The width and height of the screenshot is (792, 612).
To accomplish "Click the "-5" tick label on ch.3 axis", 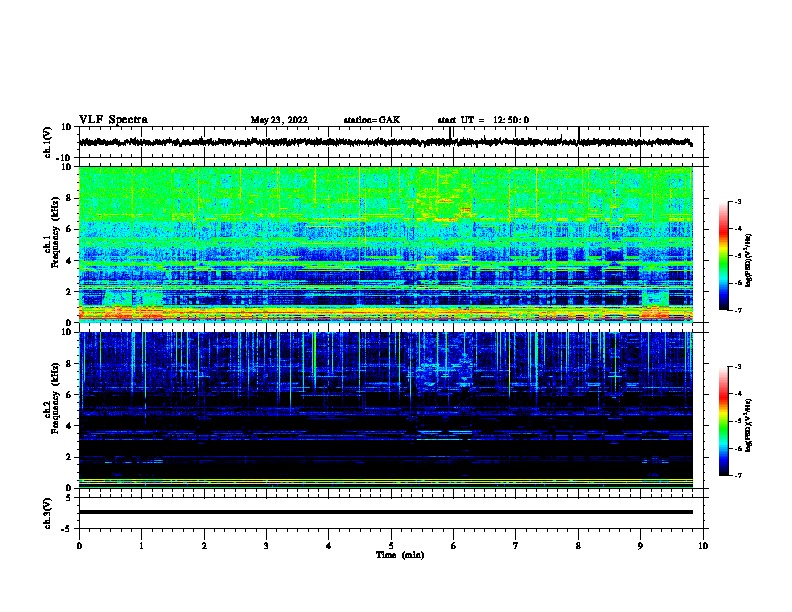I will [66, 529].
